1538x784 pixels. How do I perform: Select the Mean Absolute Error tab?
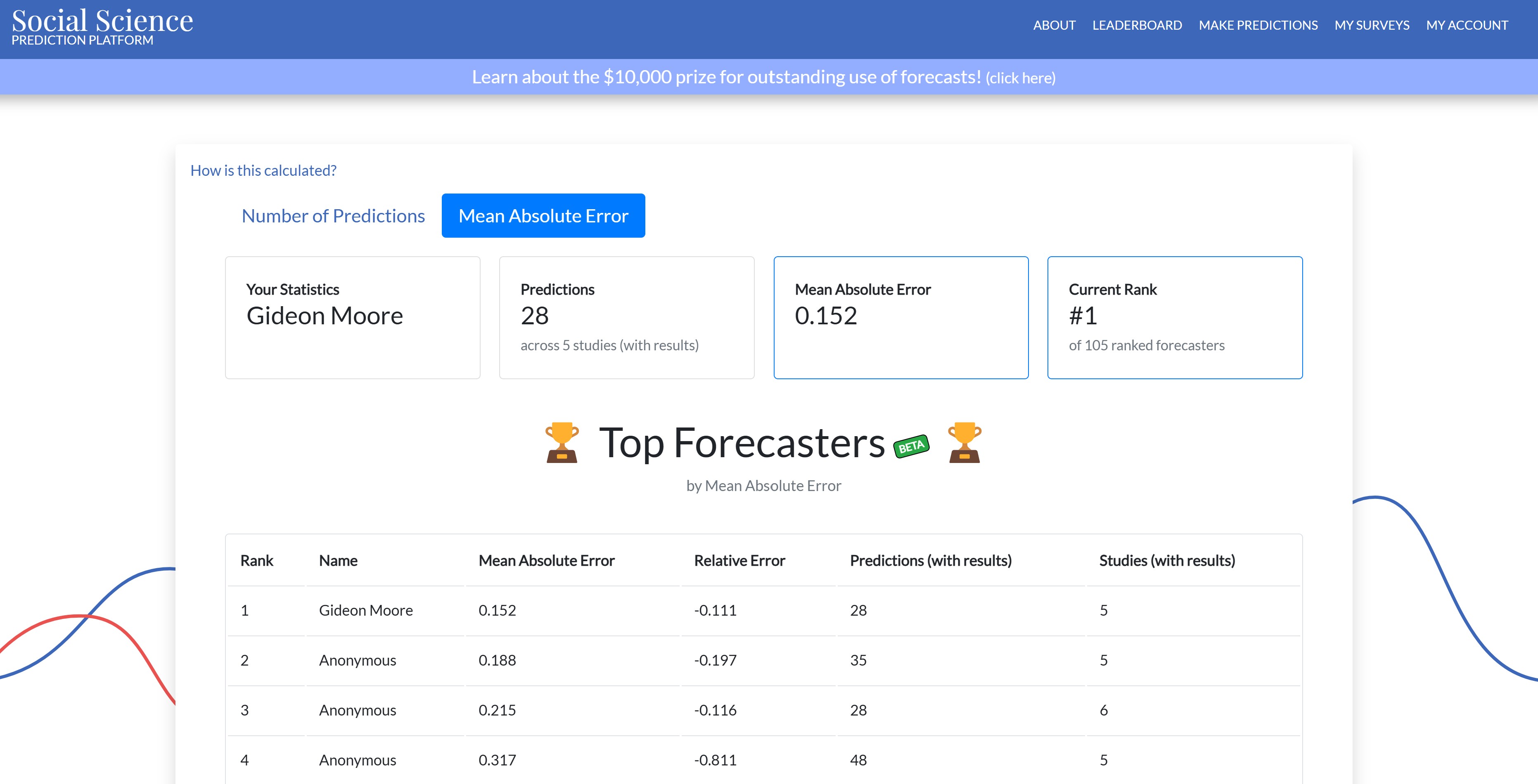543,215
